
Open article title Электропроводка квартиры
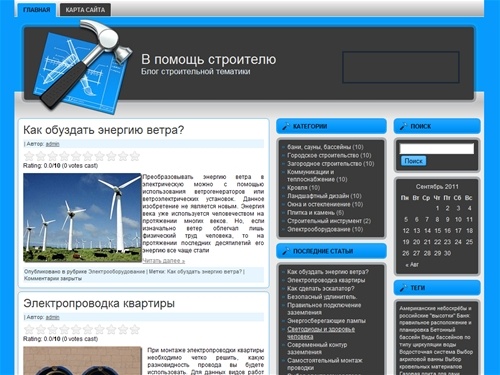tap(99, 303)
